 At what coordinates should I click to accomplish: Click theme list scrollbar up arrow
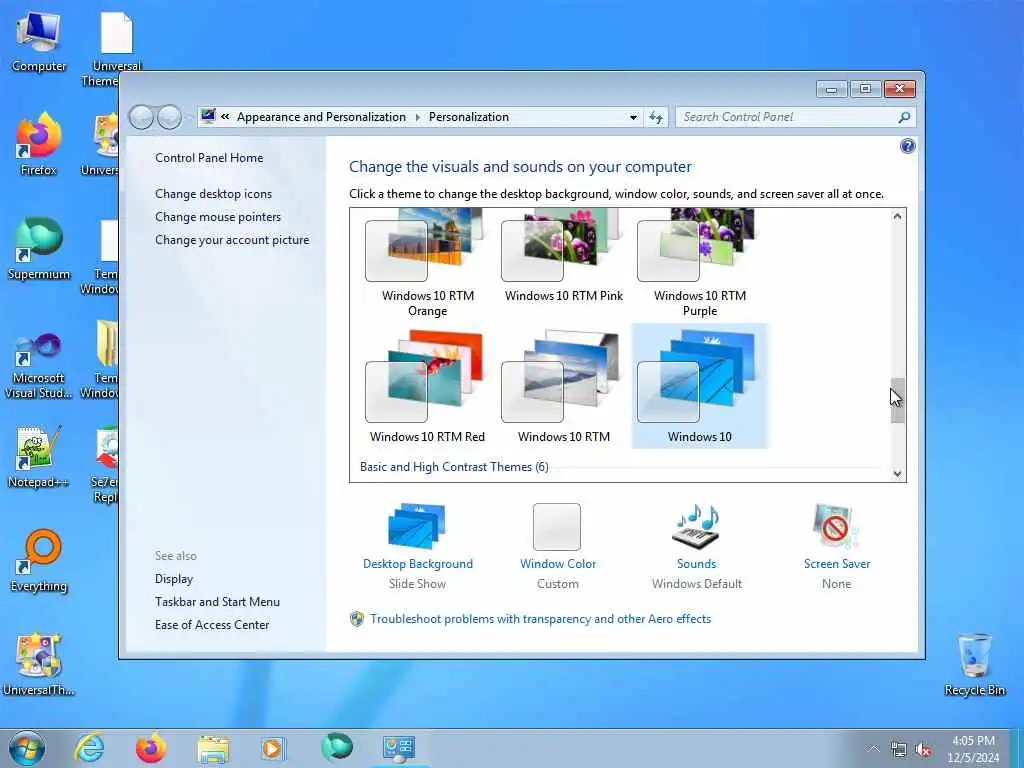pos(897,216)
